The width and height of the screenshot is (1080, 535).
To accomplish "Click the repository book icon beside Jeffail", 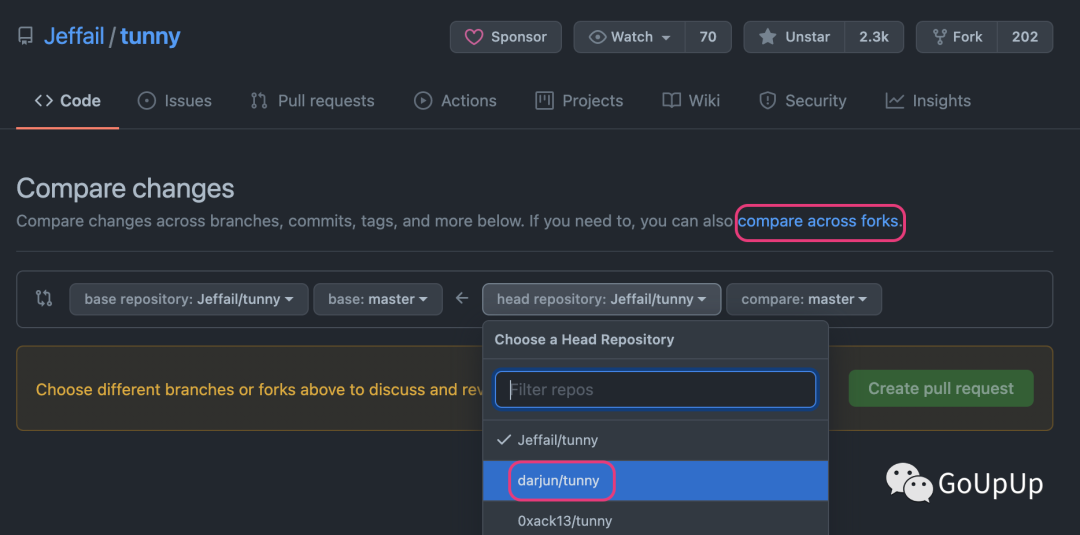I will point(25,36).
